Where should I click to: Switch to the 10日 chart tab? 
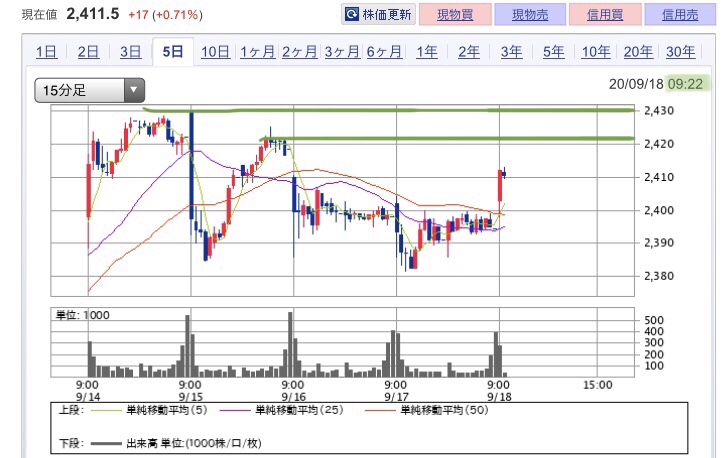pyautogui.click(x=215, y=52)
